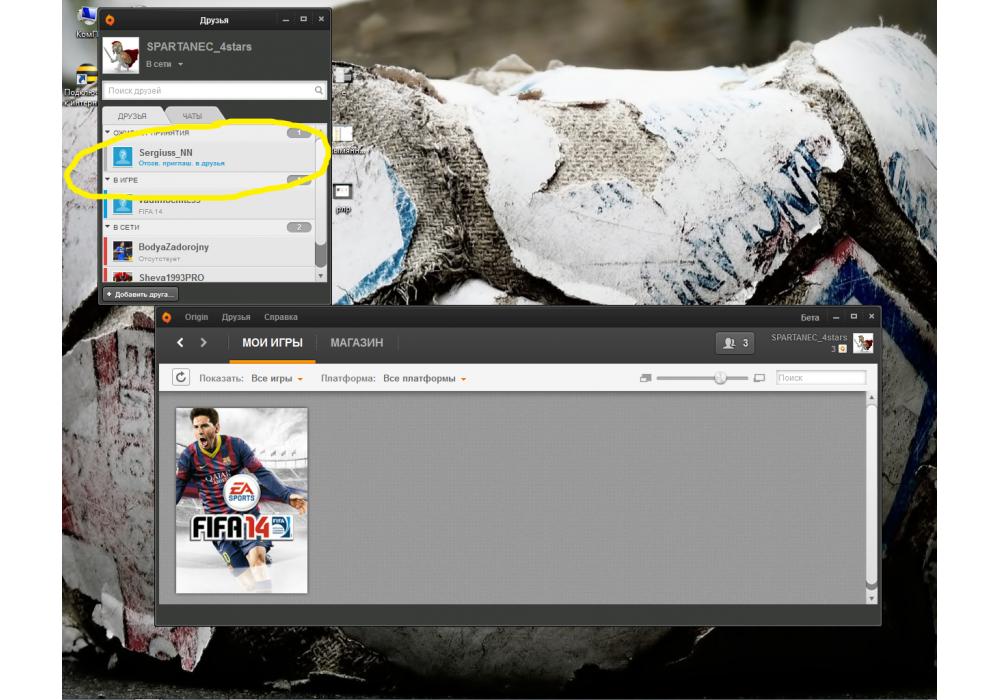The image size is (1000, 700).
Task: Click the SPARTANEC_4stars avatar in Origin header
Action: (x=863, y=343)
